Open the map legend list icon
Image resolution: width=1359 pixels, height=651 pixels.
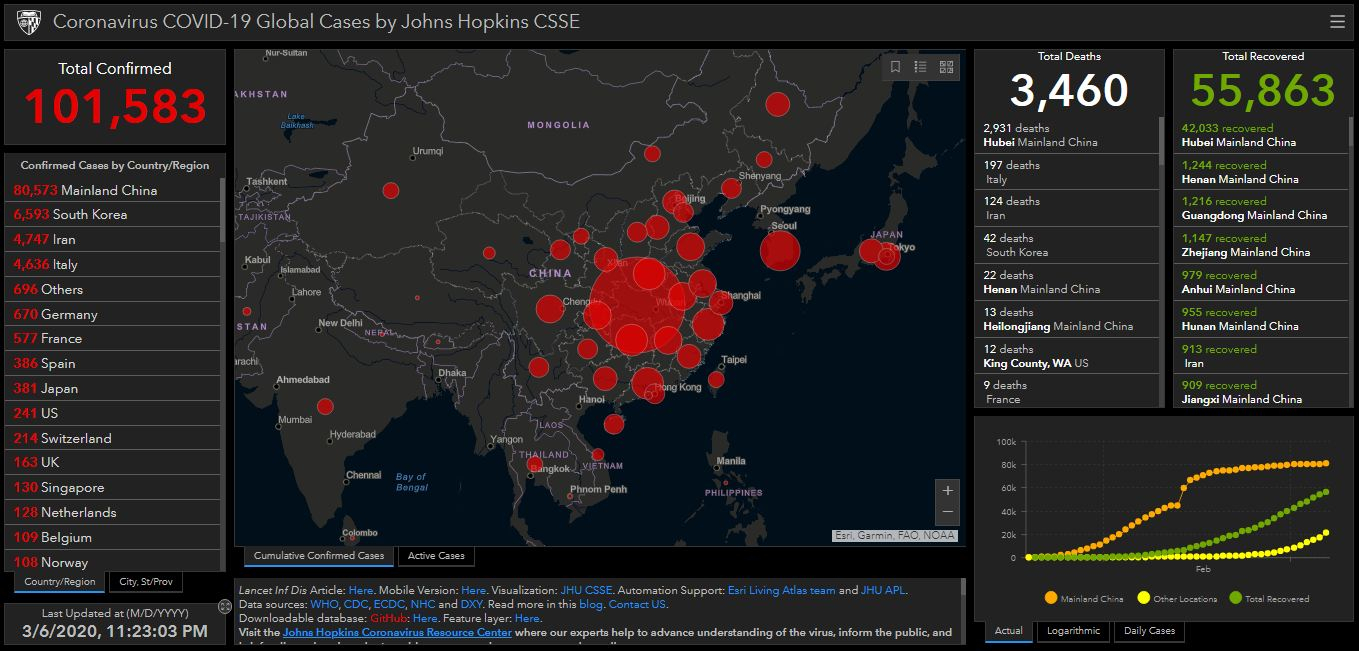tap(921, 67)
